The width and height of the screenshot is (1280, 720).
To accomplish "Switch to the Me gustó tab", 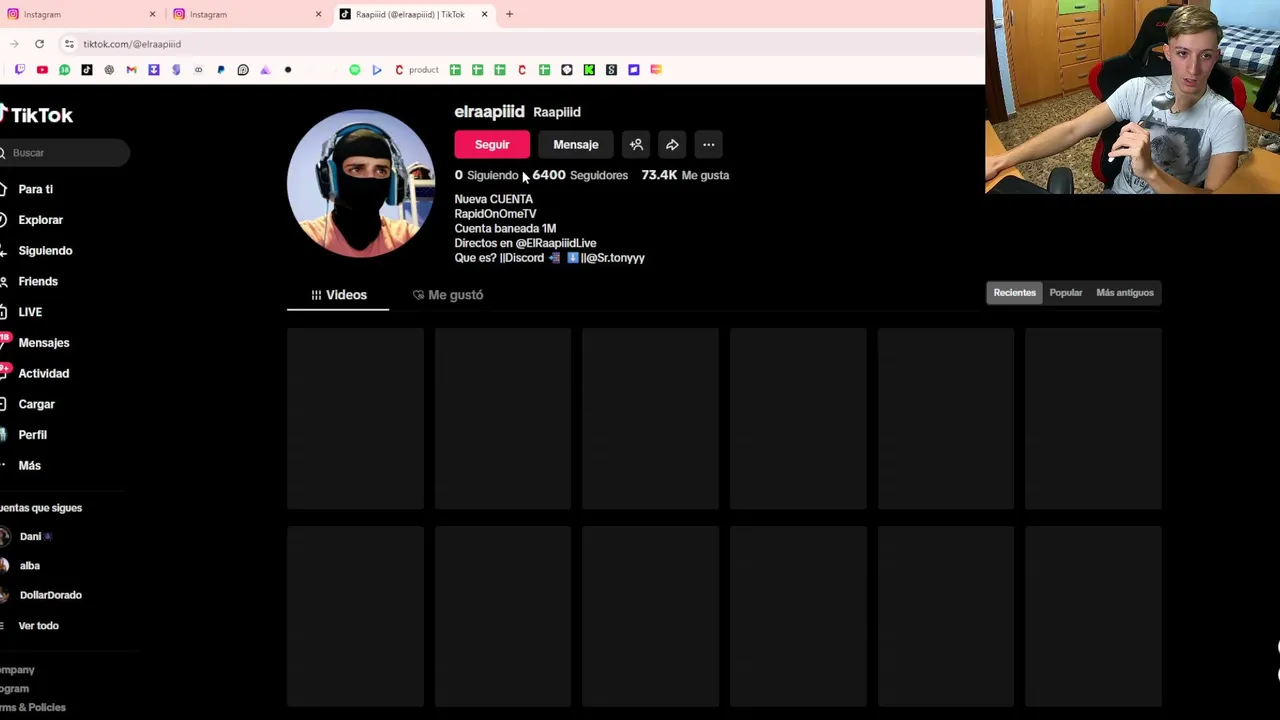I will (x=447, y=295).
